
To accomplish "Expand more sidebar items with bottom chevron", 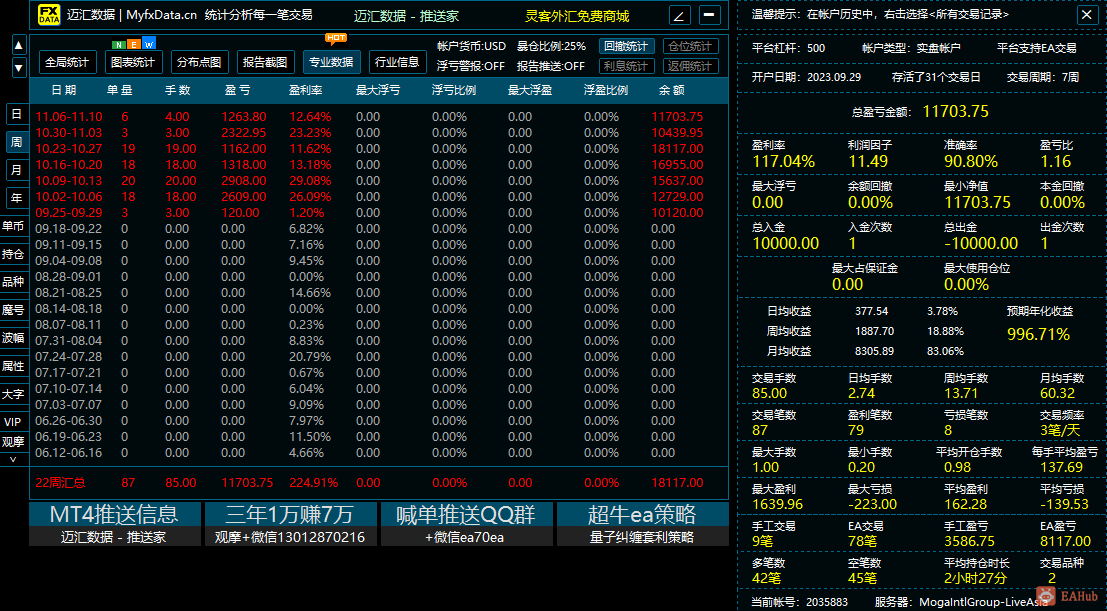I will click(x=13, y=459).
